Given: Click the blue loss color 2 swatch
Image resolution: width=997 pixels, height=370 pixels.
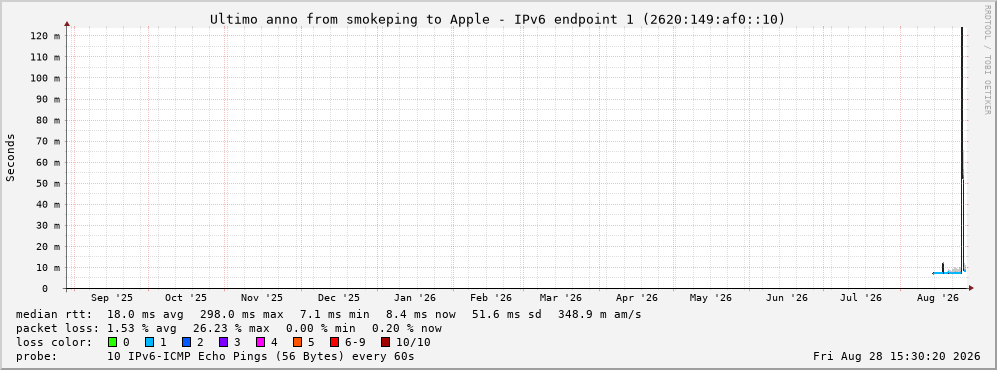Looking at the screenshot, I should tap(186, 343).
